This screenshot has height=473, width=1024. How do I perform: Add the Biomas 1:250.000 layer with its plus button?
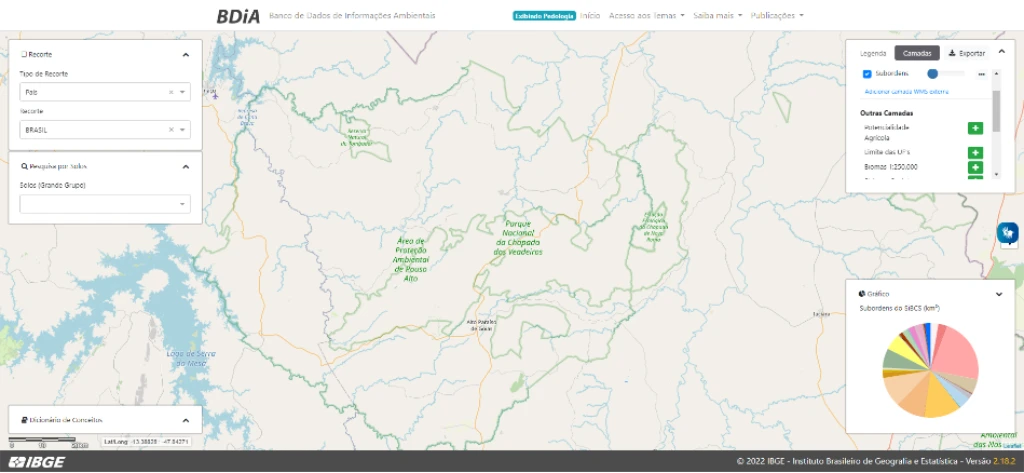pyautogui.click(x=974, y=167)
